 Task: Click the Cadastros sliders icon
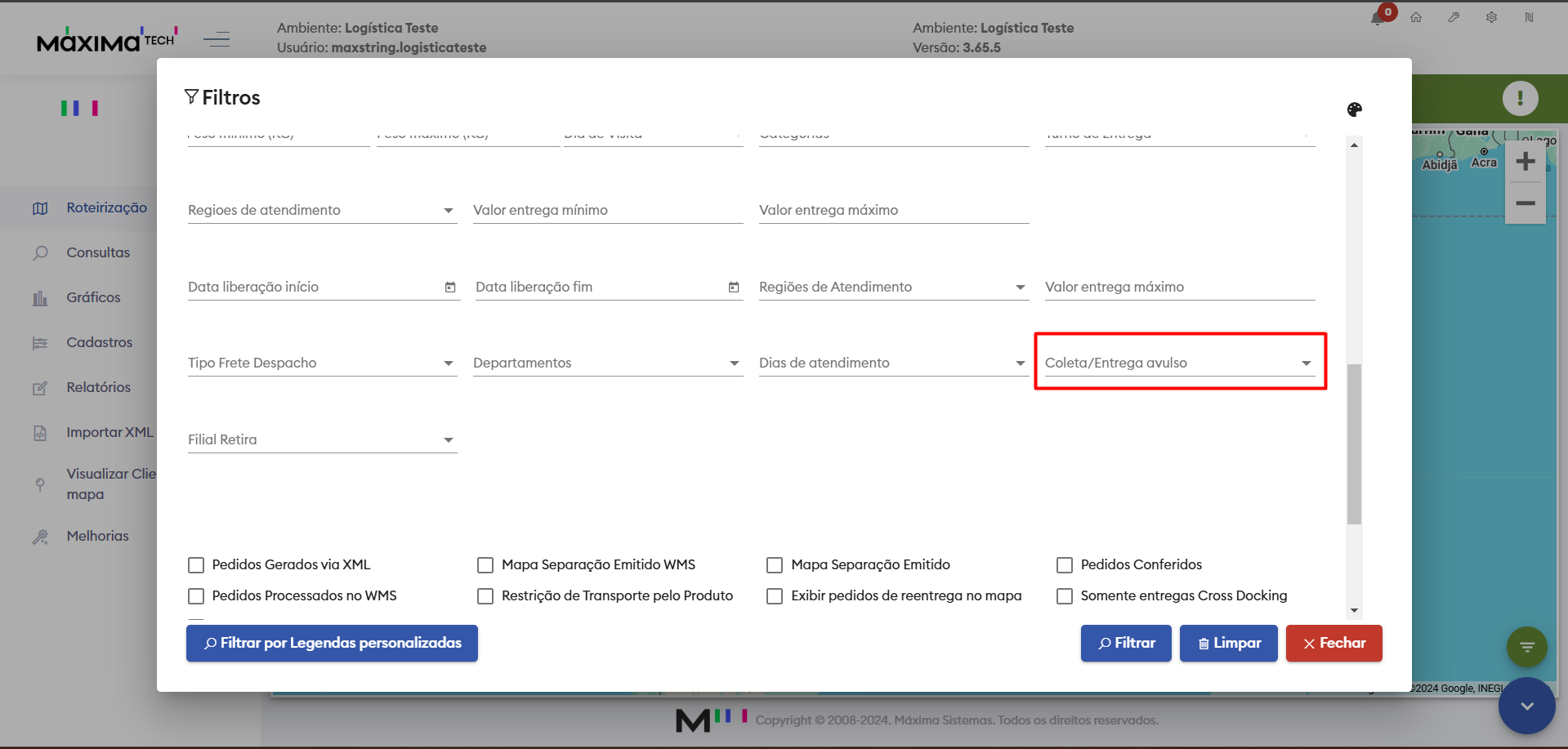tap(40, 343)
